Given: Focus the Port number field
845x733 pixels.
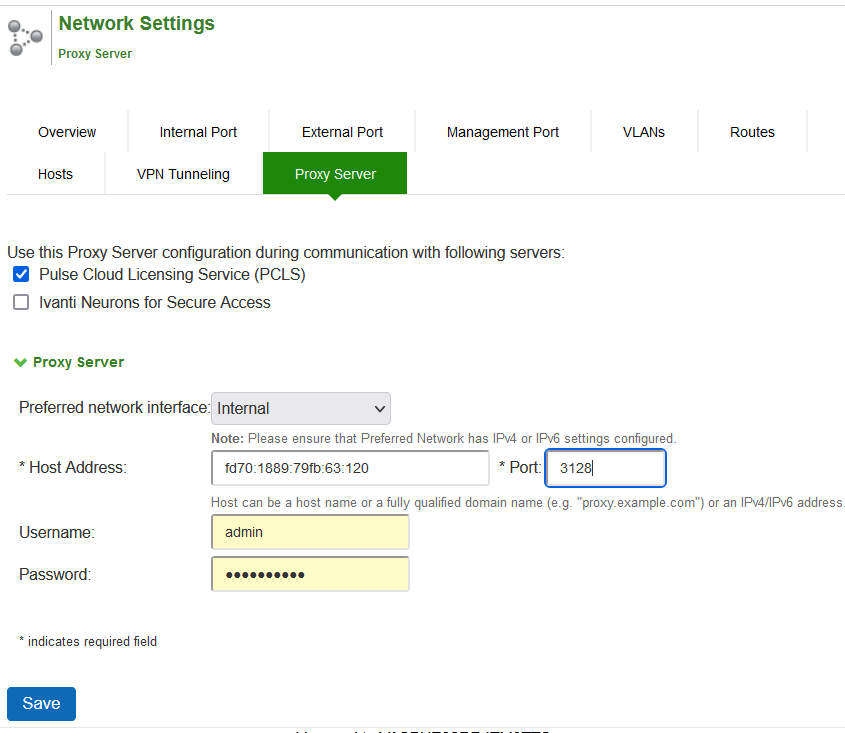Looking at the screenshot, I should [605, 467].
